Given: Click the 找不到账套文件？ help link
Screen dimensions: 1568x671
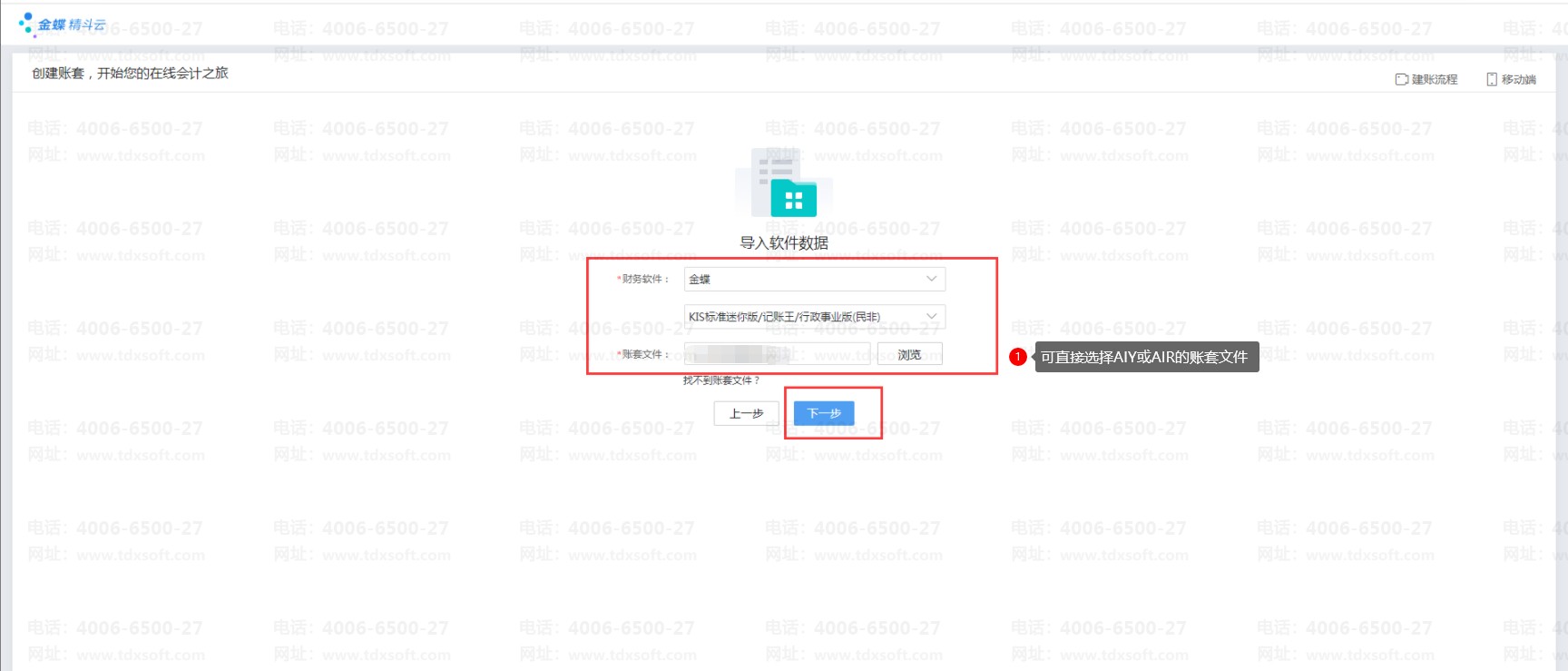Looking at the screenshot, I should point(720,380).
